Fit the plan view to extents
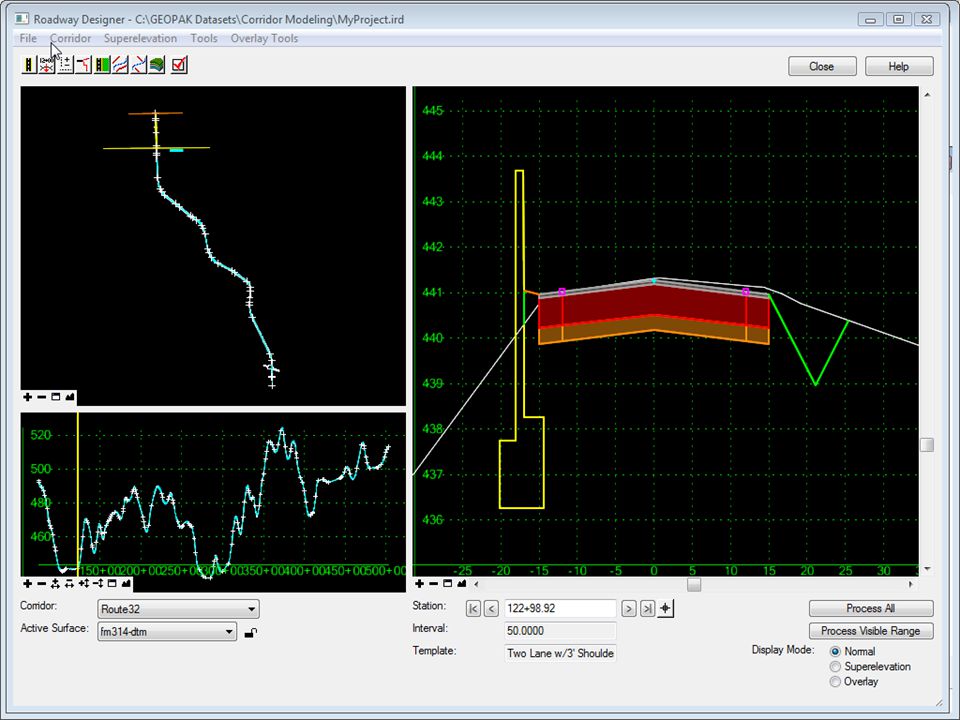Screen dimensions: 960x720 [x=70, y=397]
